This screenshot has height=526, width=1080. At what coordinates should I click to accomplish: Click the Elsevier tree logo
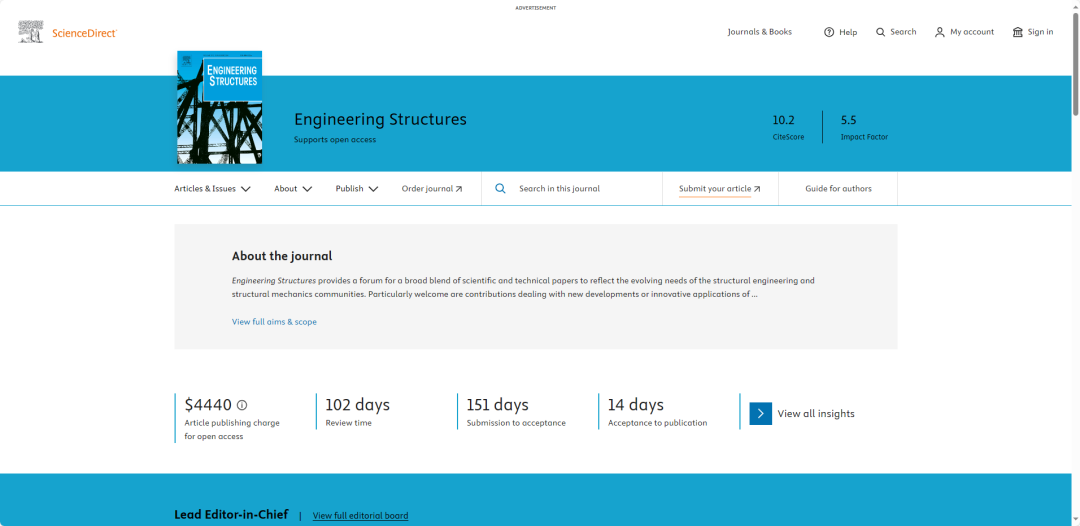click(x=30, y=32)
